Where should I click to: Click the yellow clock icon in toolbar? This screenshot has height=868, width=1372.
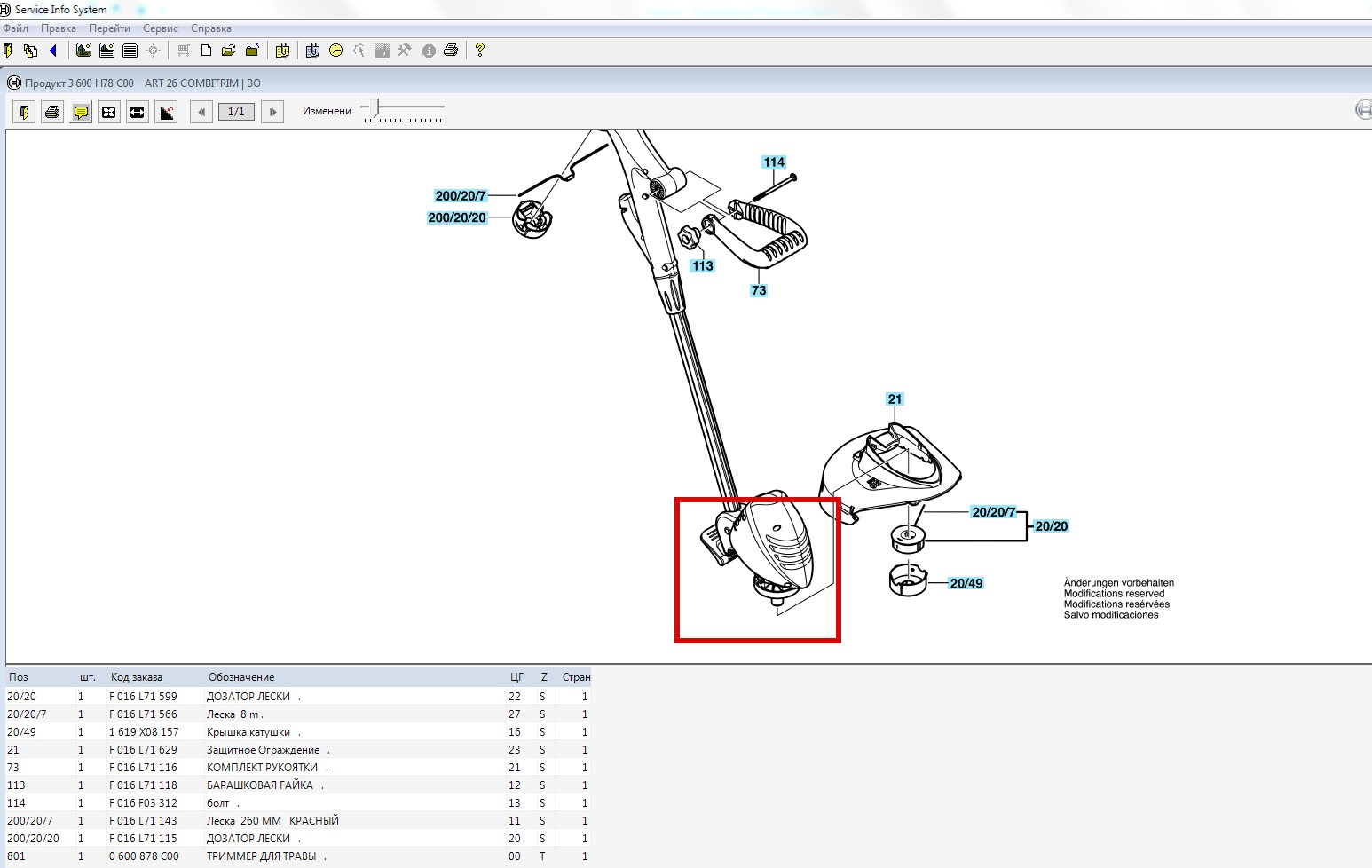coord(336,51)
